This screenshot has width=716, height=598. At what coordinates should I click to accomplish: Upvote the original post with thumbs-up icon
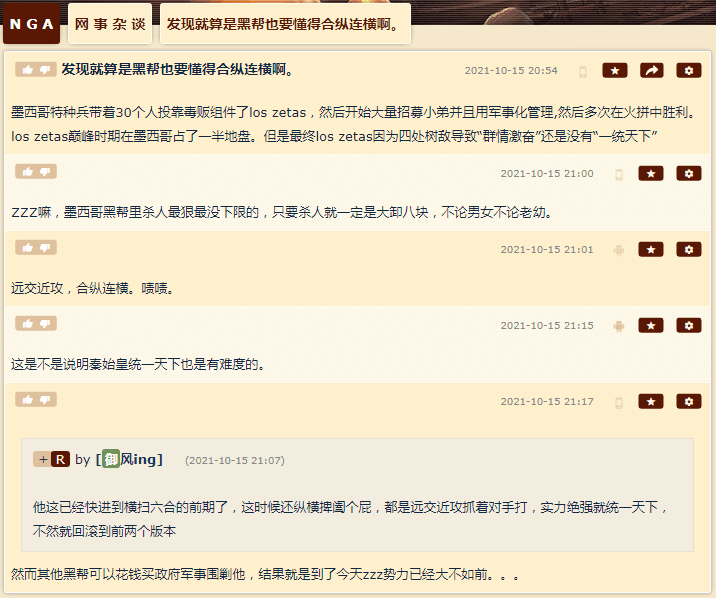click(x=28, y=69)
